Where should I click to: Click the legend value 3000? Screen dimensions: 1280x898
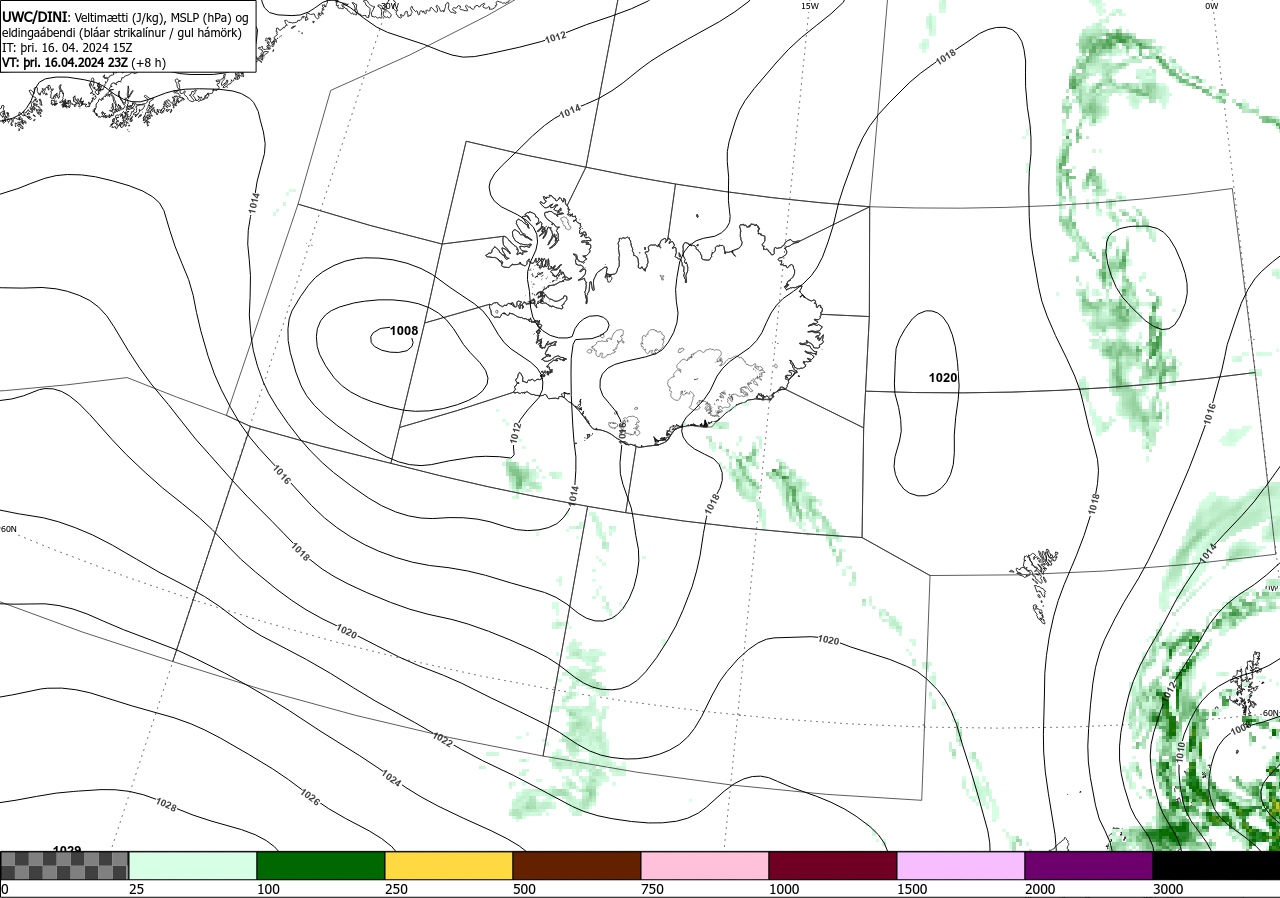click(x=1168, y=889)
